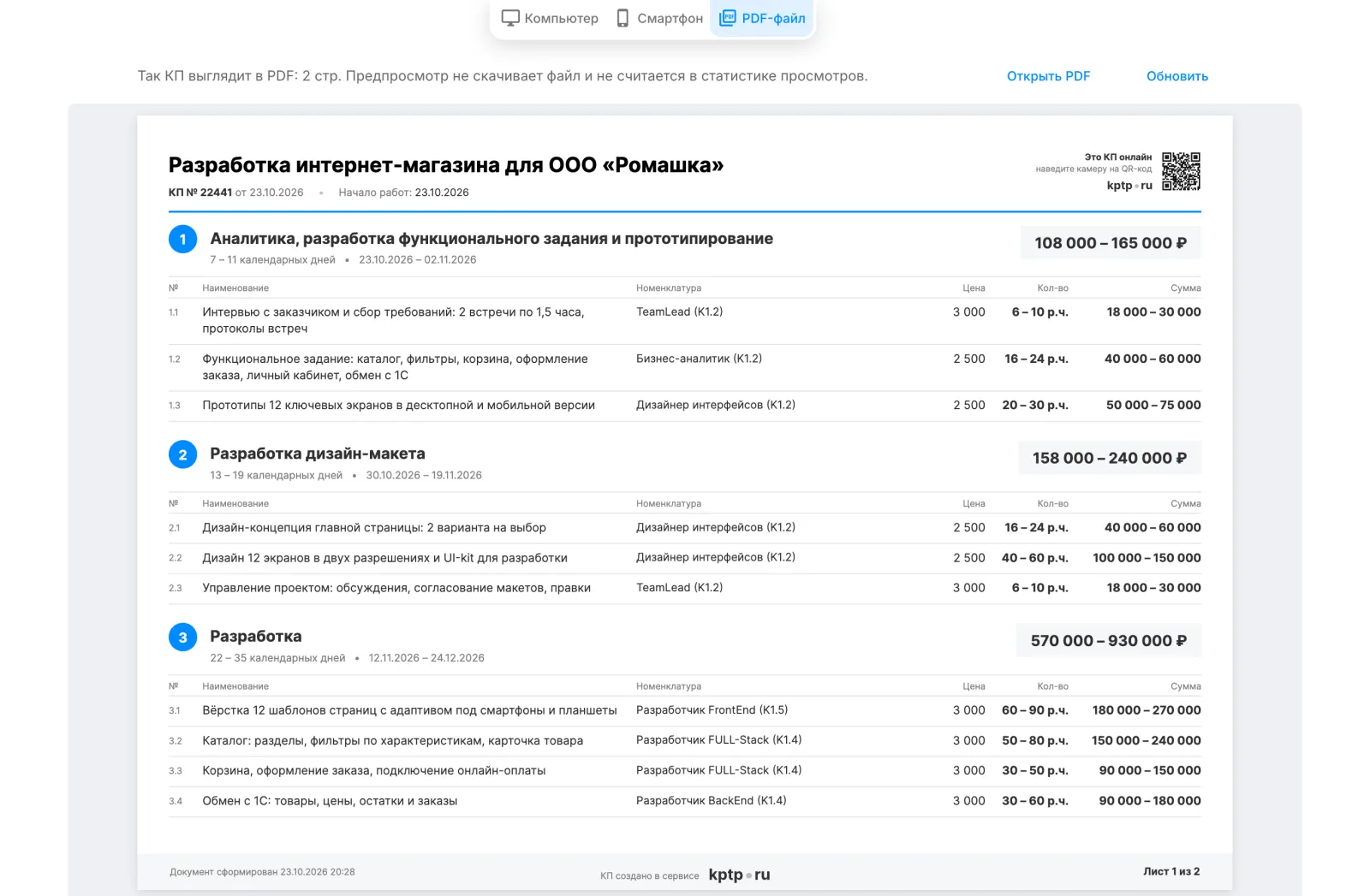This screenshot has height=896, width=1370.
Task: Click the row Интервью с заказчиком и сбор требований
Action: click(x=685, y=321)
